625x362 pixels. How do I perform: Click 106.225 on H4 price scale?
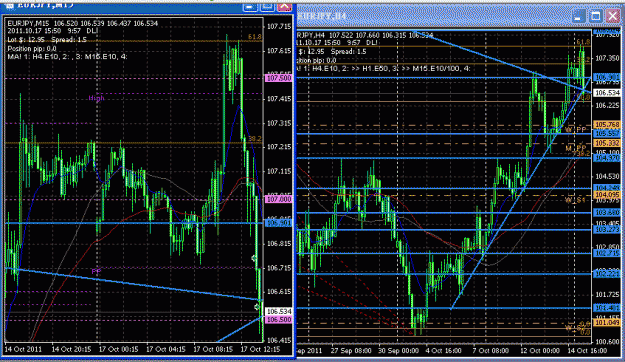click(607, 105)
